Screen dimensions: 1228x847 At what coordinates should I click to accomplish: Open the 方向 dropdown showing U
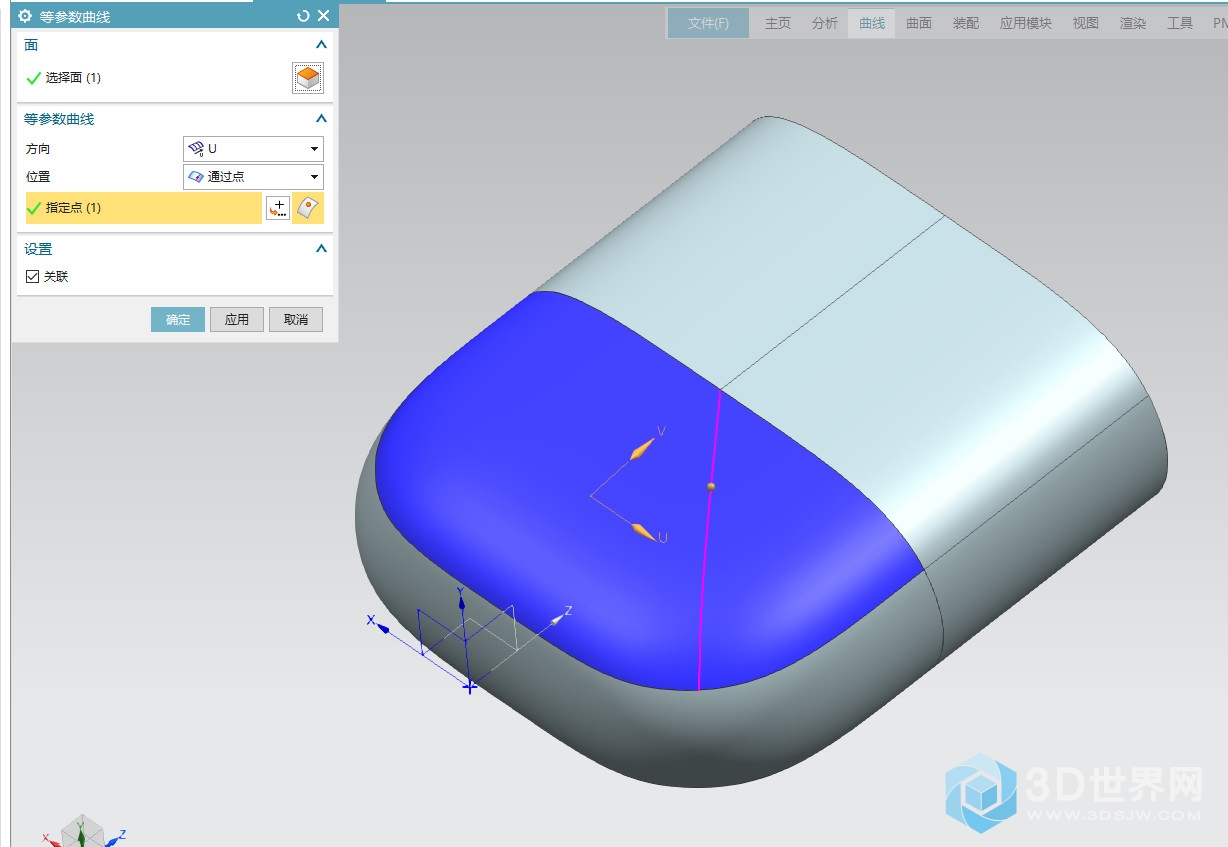(254, 149)
